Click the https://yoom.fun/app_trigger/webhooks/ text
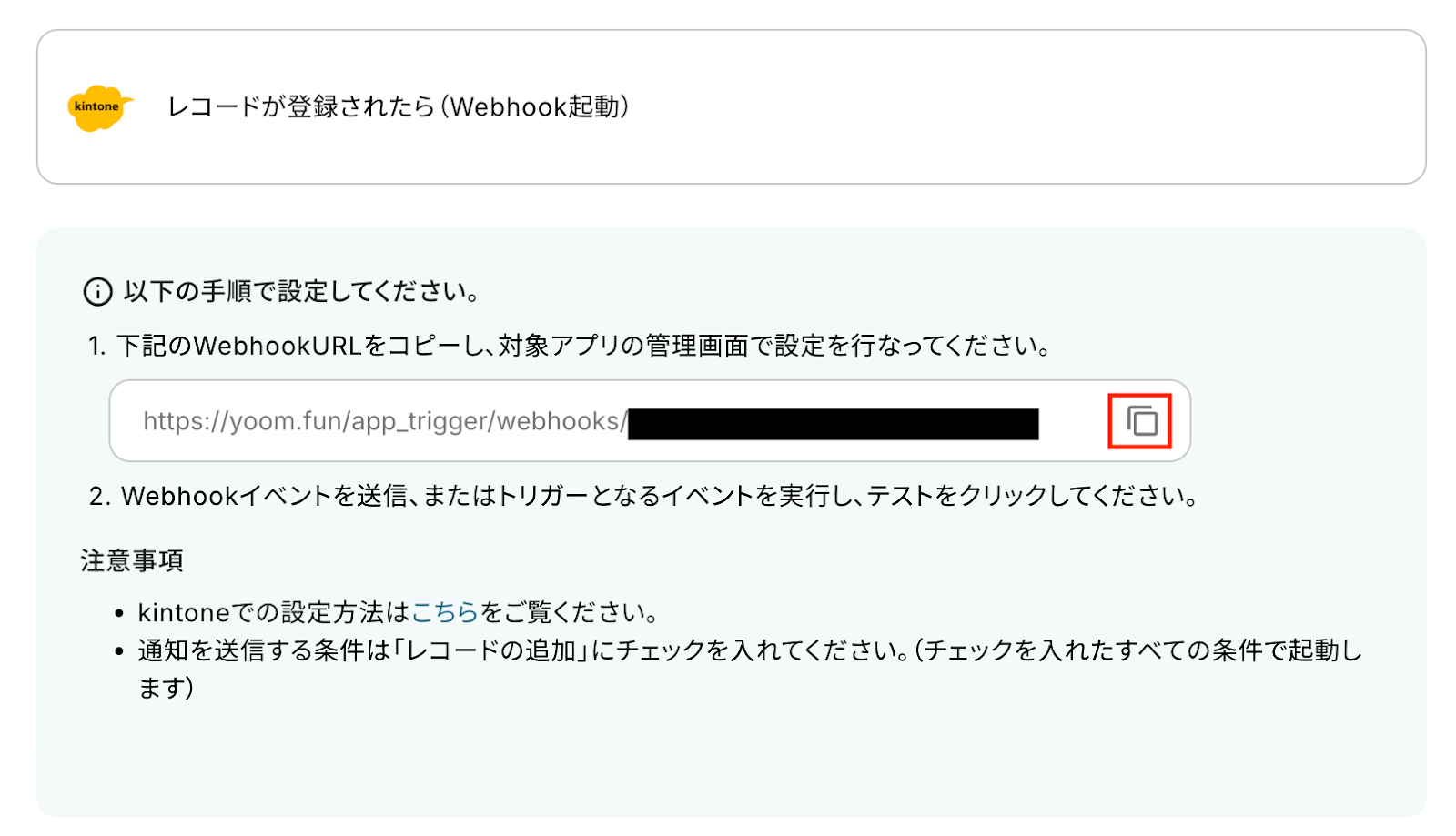Viewport: 1456px width, 836px height. [x=385, y=421]
